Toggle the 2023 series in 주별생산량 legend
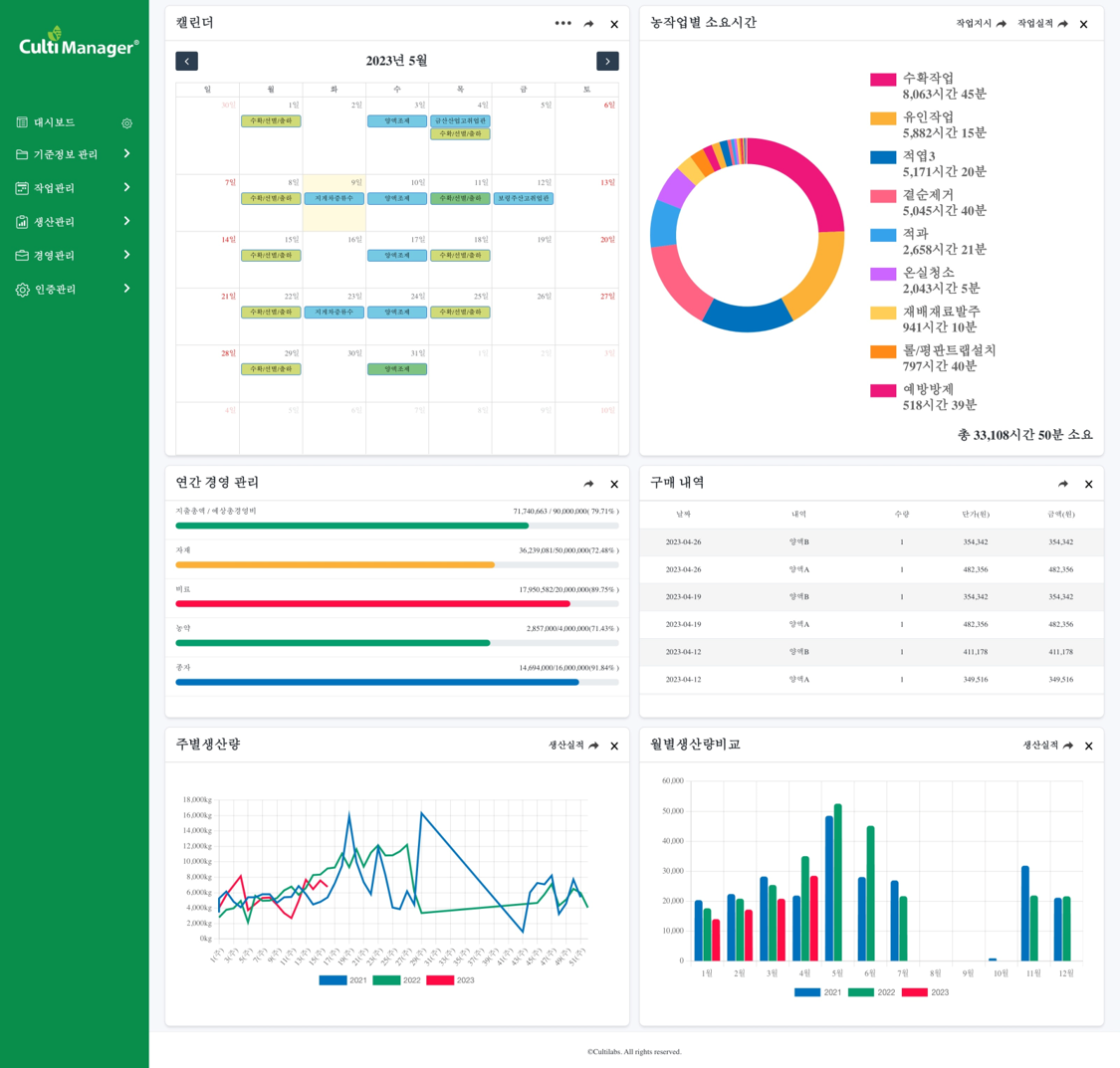 pyautogui.click(x=451, y=980)
